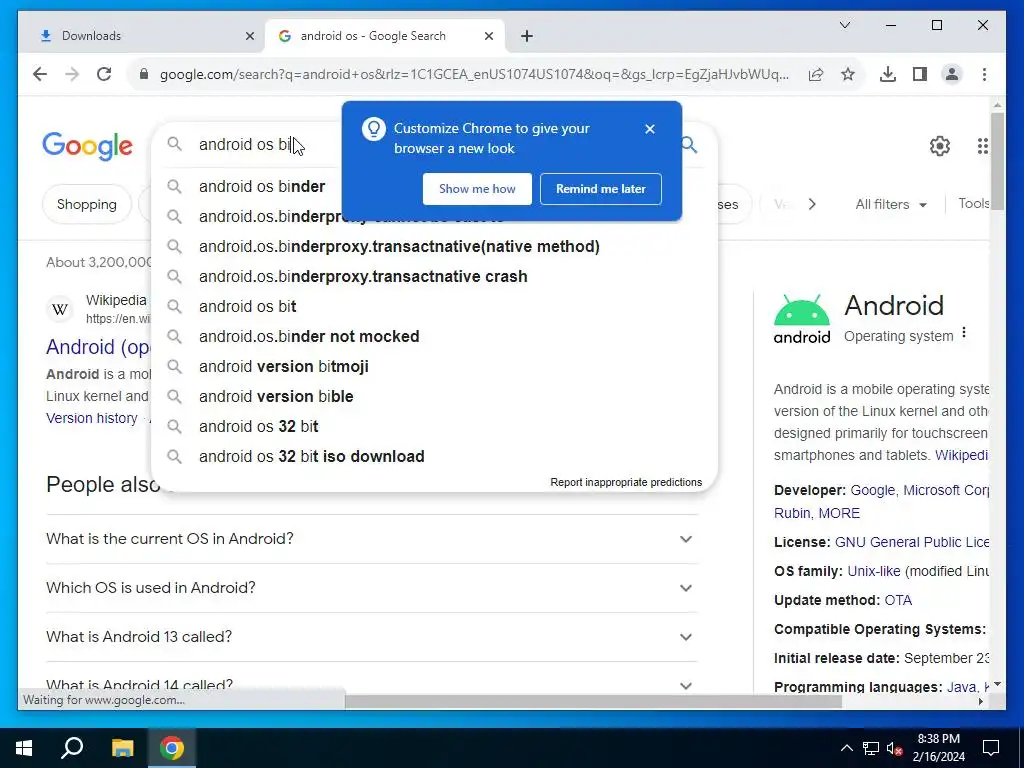Open site info lock icon
Viewport: 1024px width, 768px height.
tap(144, 74)
